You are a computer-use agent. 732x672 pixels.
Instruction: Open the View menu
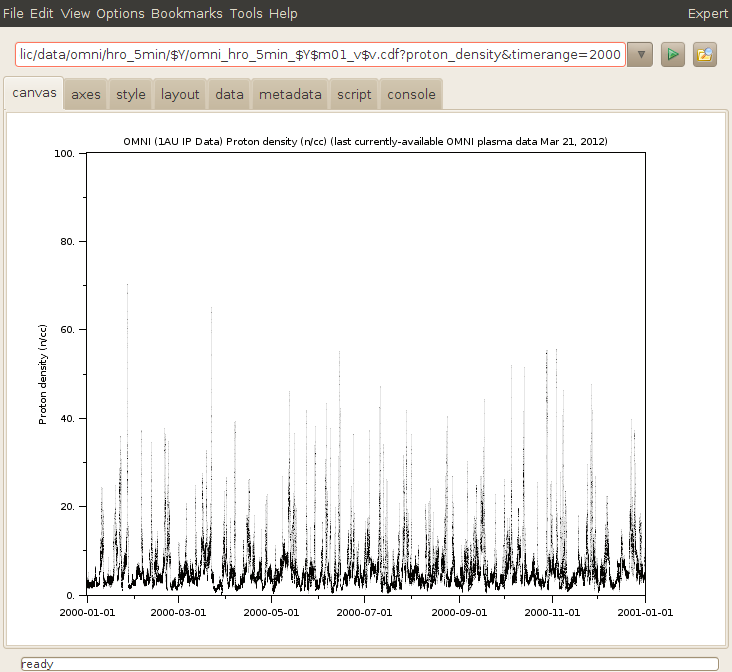(x=75, y=13)
